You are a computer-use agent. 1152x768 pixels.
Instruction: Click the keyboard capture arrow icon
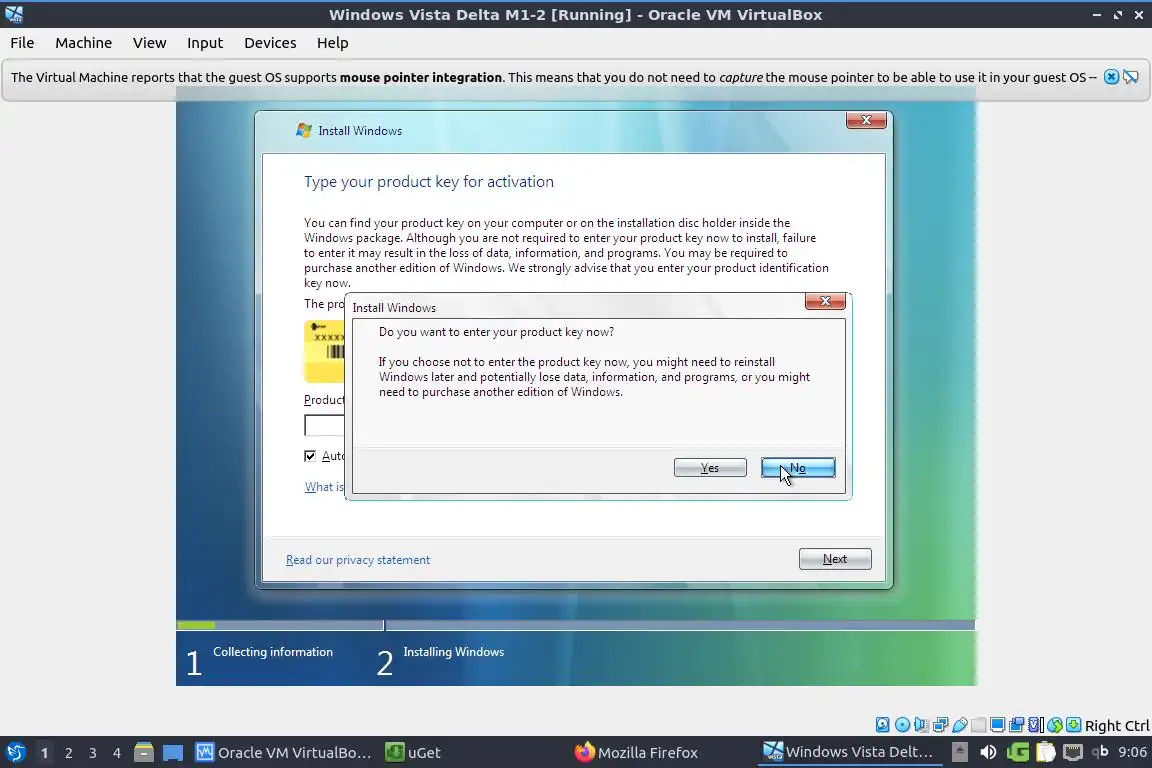(x=1073, y=725)
